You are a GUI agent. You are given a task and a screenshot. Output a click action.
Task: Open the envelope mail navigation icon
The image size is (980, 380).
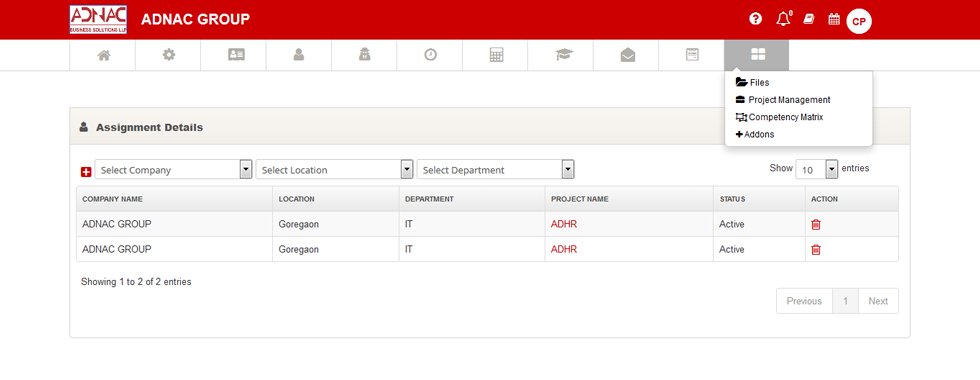pyautogui.click(x=628, y=55)
